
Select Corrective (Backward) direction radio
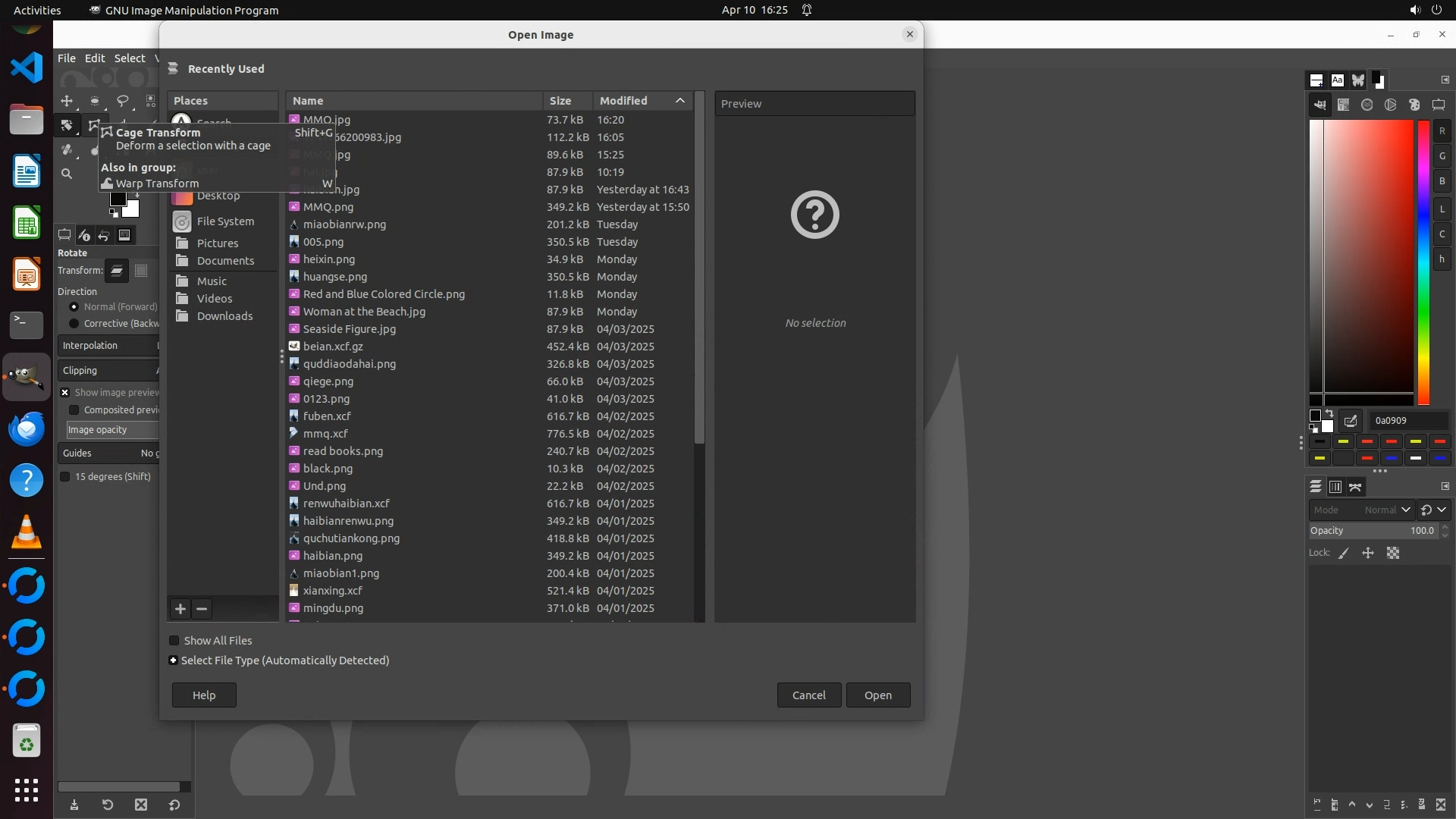click(x=74, y=324)
